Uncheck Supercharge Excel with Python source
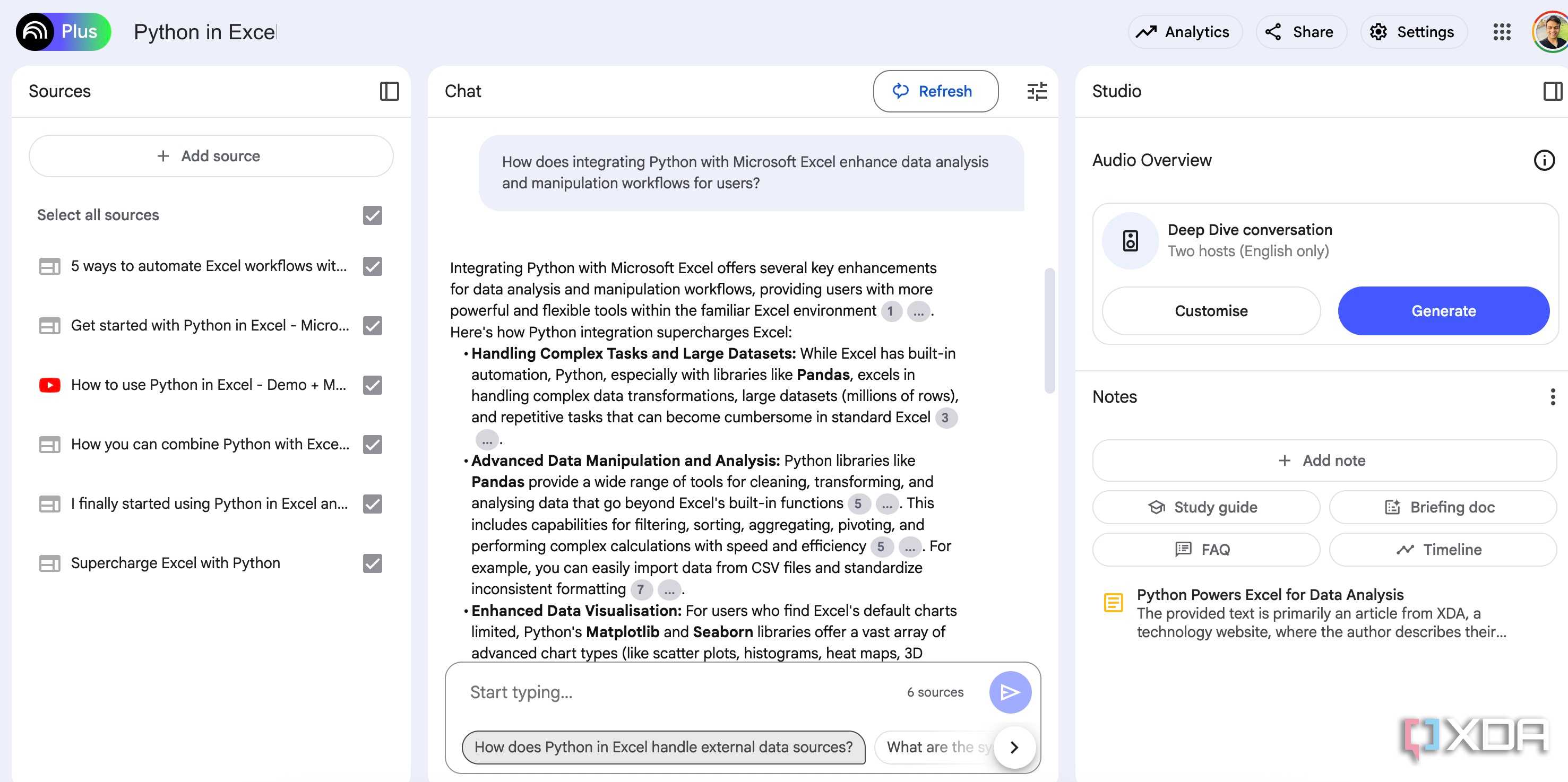1568x782 pixels. (373, 563)
